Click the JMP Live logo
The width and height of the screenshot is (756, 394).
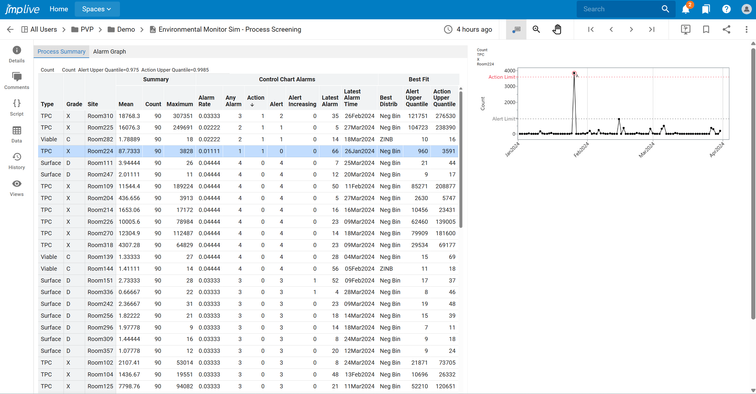click(x=22, y=9)
